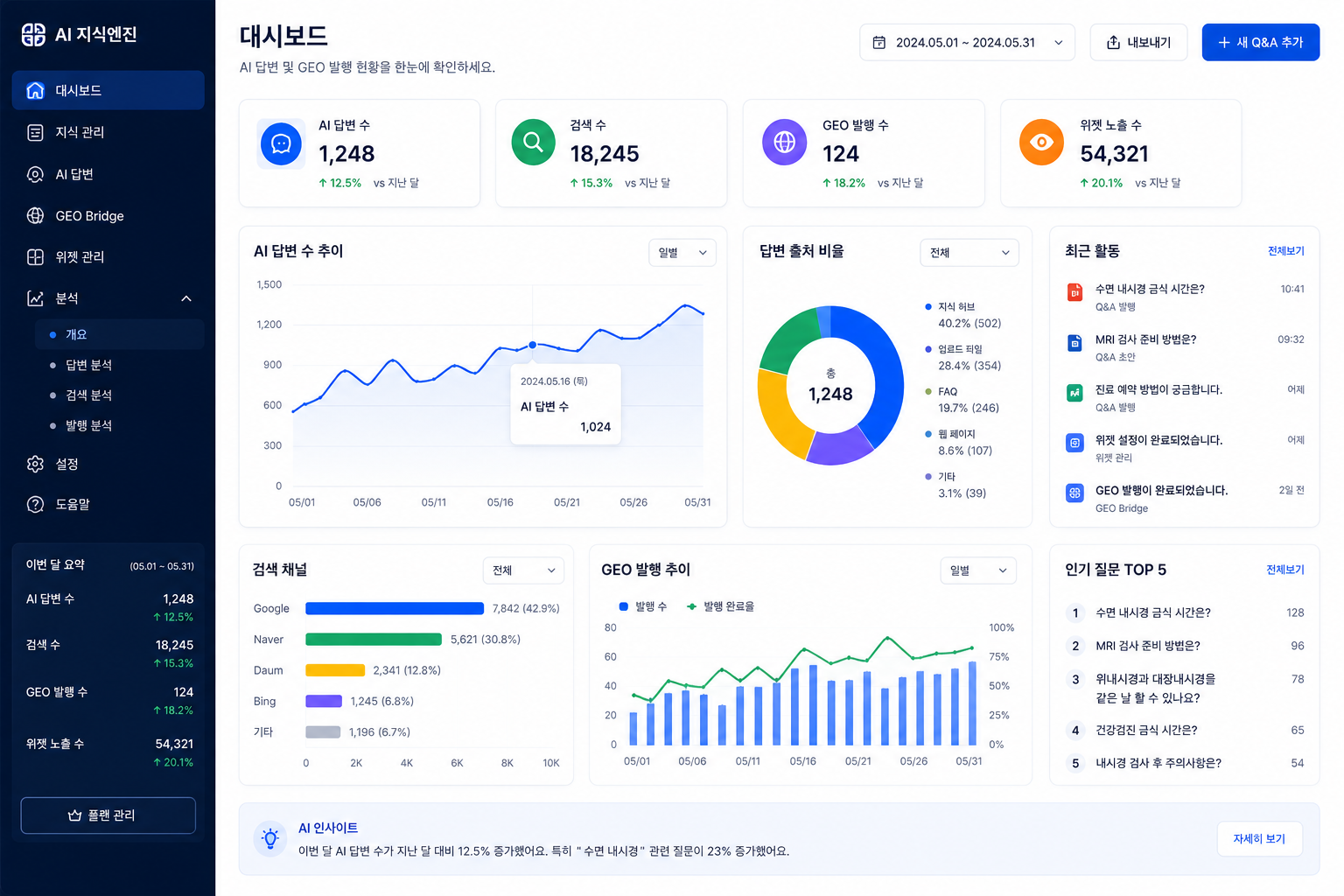The image size is (1344, 896).
Task: Select 개요 under 분석
Action: coord(119,334)
